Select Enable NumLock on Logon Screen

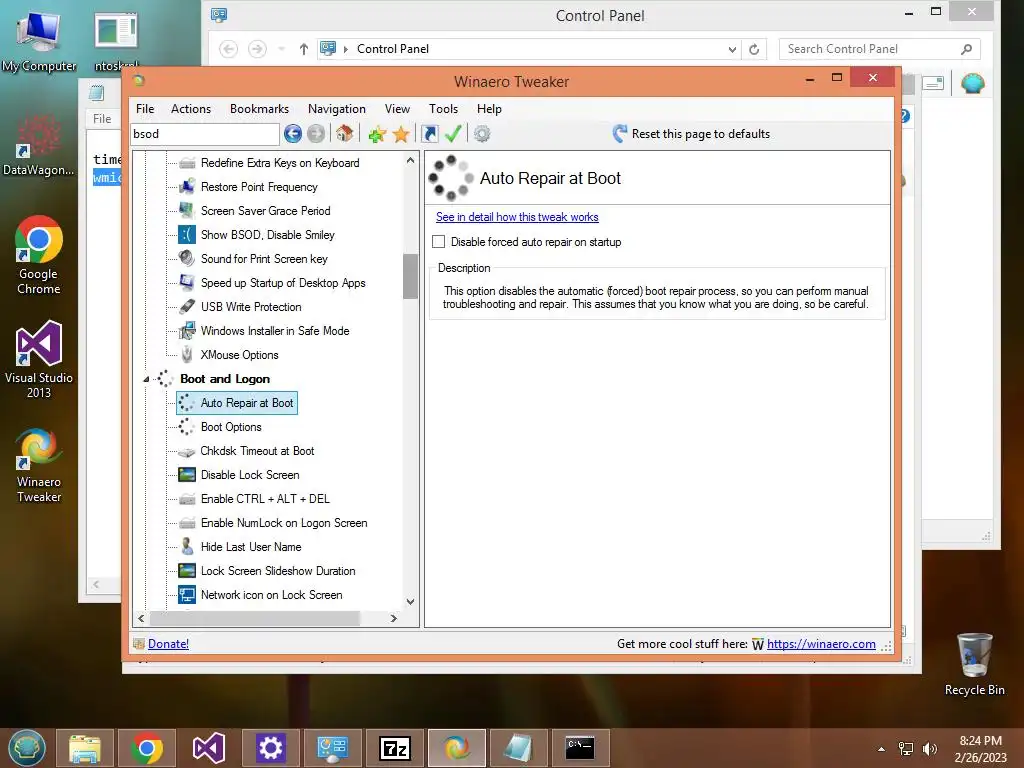tap(284, 523)
